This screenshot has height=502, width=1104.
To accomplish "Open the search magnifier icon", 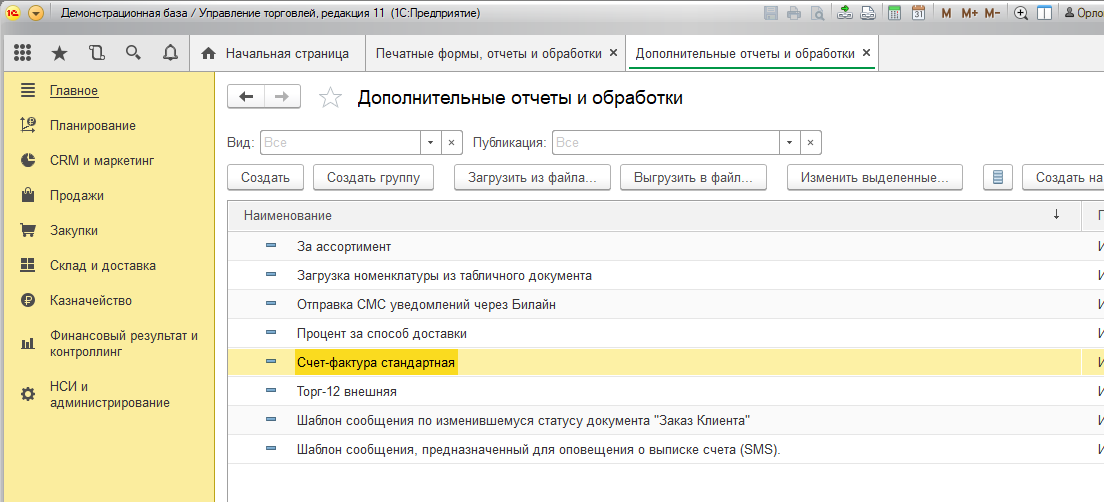I will (x=133, y=54).
